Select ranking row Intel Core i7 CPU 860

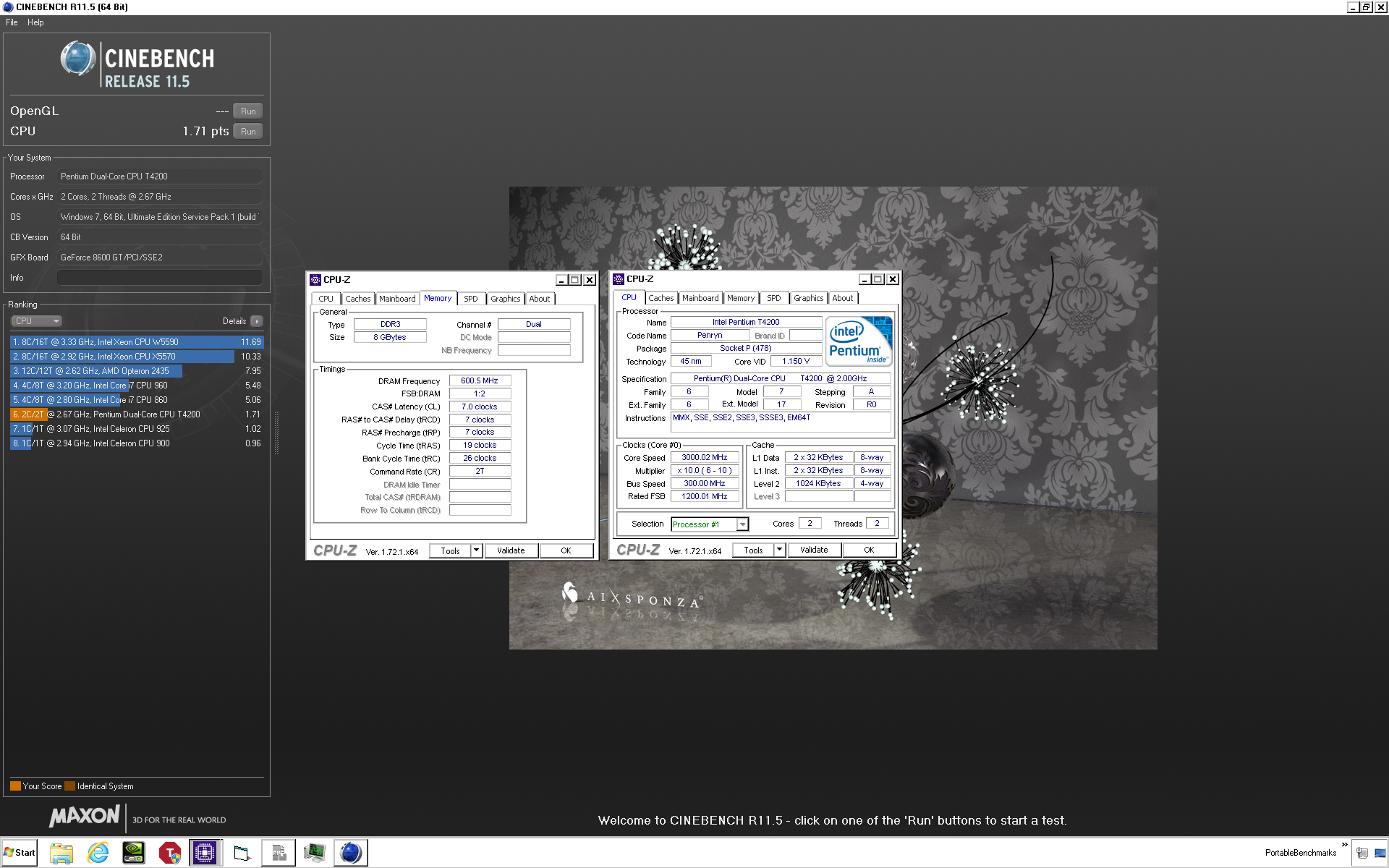[x=137, y=400]
